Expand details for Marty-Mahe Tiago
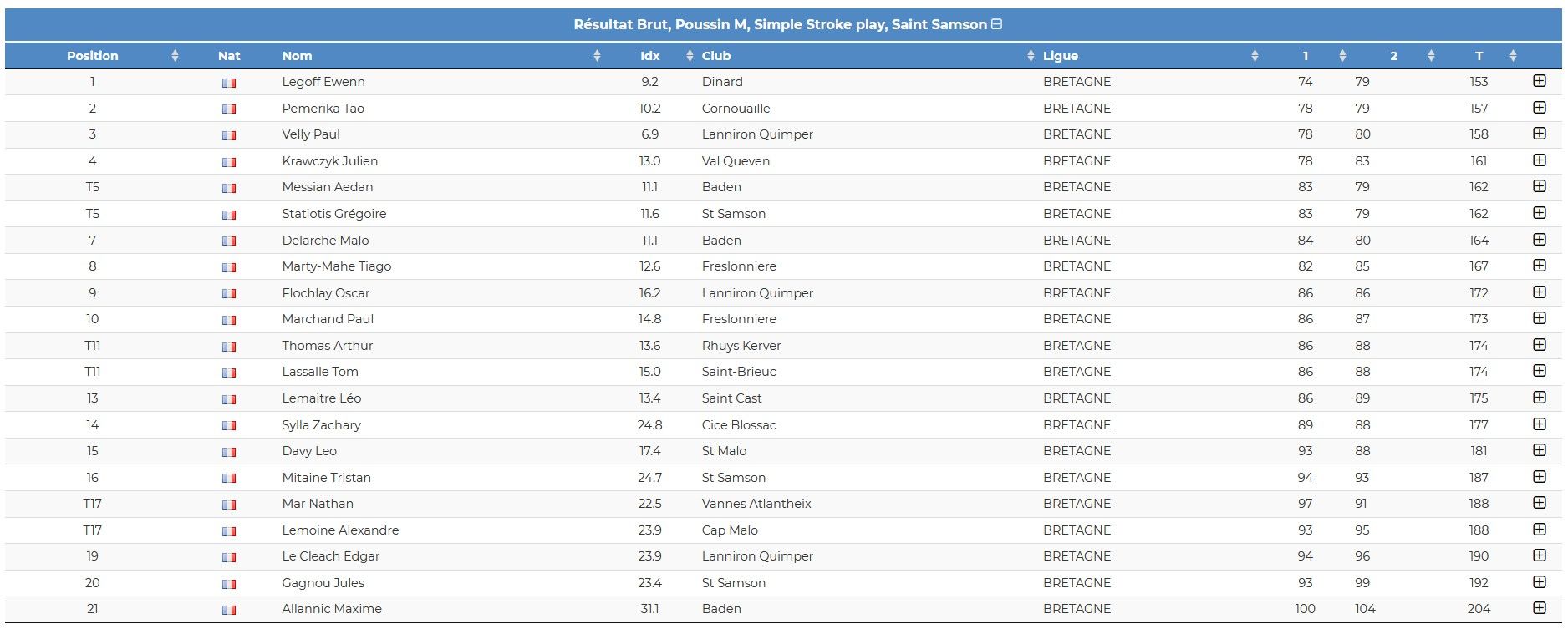Image resolution: width=1568 pixels, height=629 pixels. (x=1540, y=266)
